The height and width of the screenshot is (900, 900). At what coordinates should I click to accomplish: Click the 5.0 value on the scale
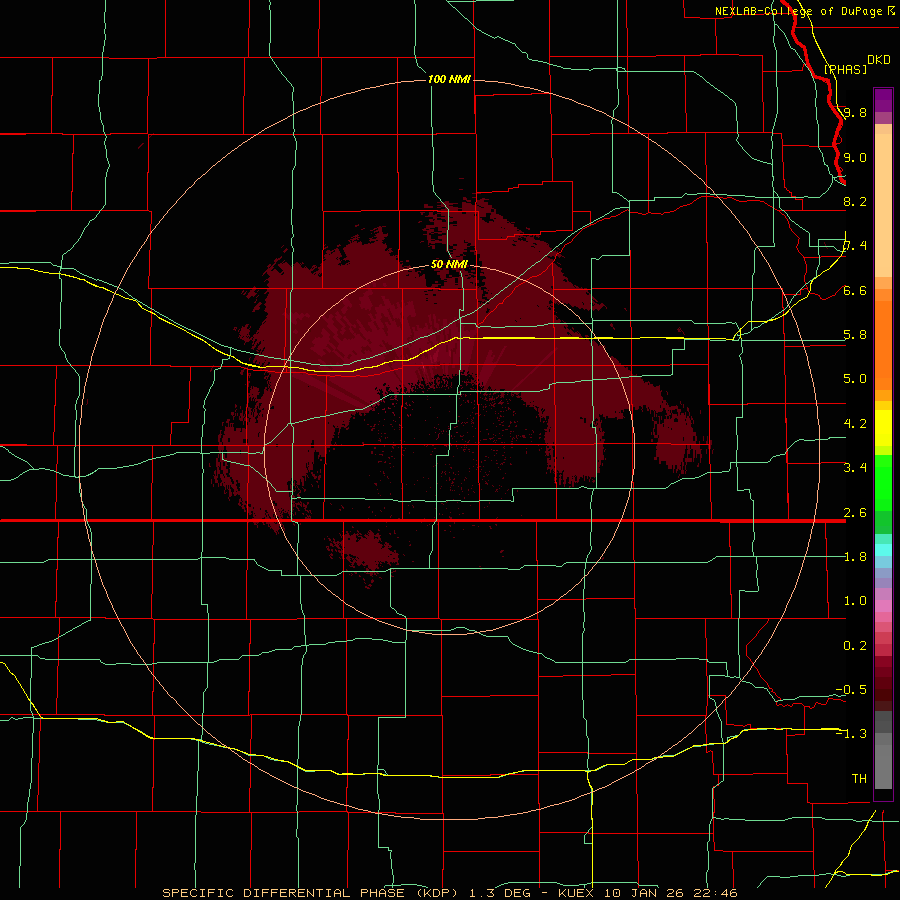(855, 379)
